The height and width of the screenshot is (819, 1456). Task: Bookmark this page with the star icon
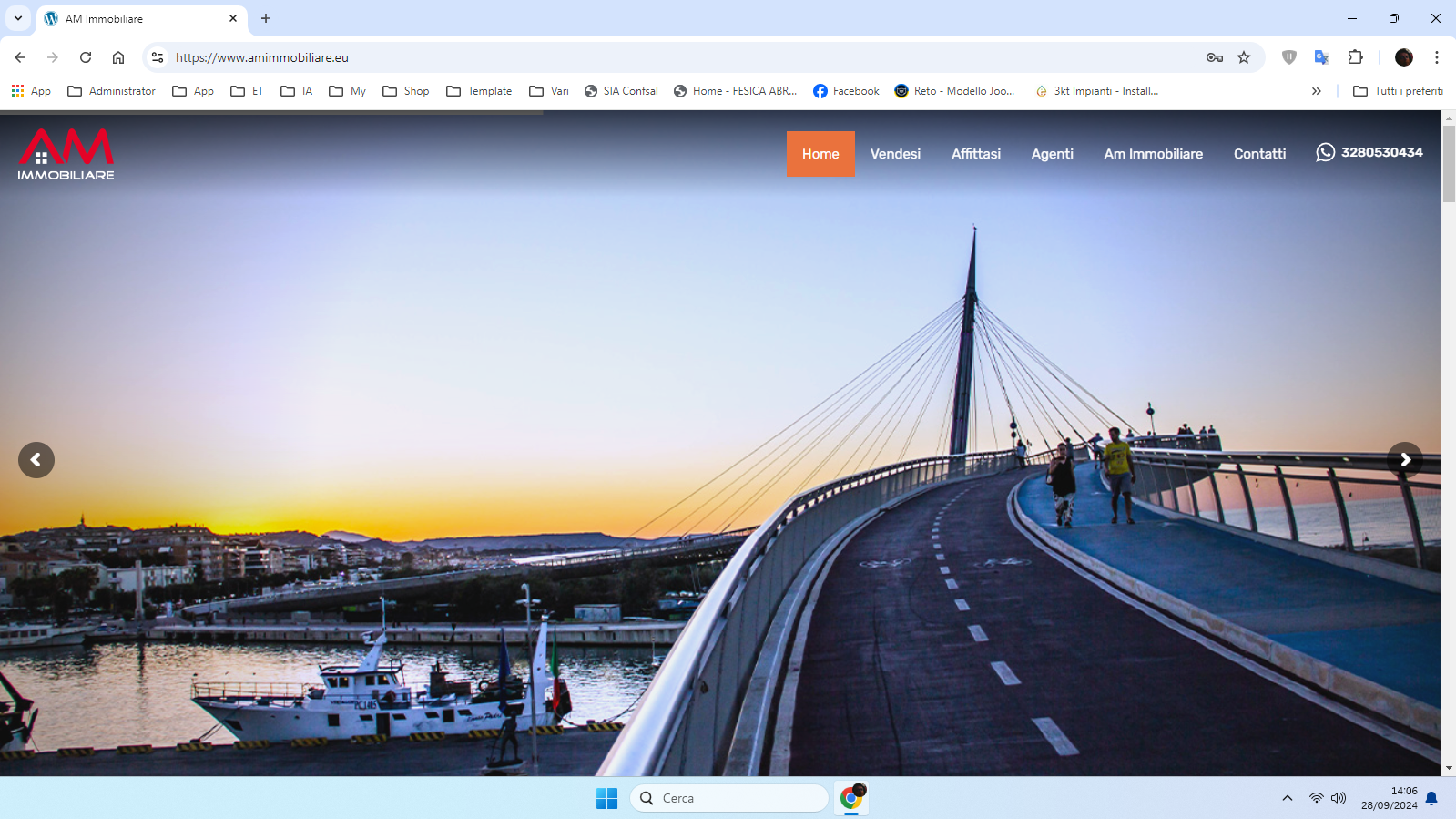(x=1244, y=57)
